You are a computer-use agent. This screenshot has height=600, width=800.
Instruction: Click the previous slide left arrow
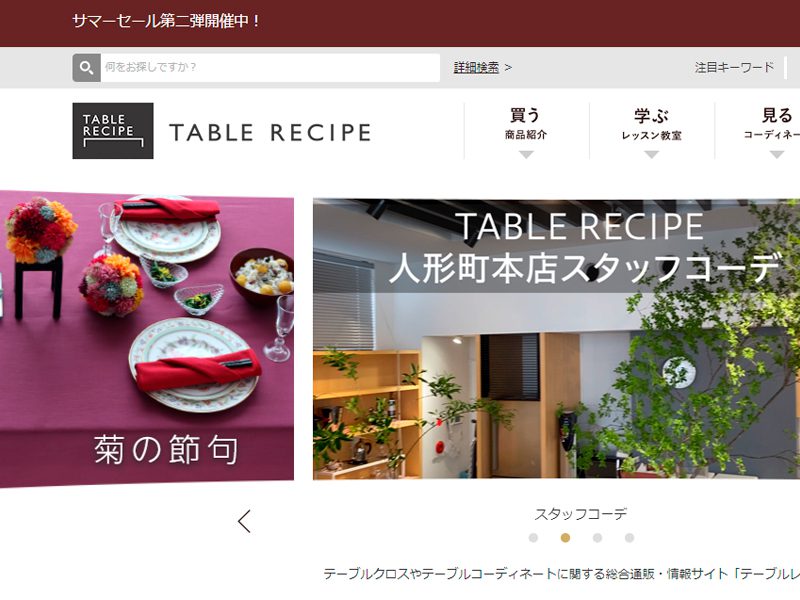[244, 521]
